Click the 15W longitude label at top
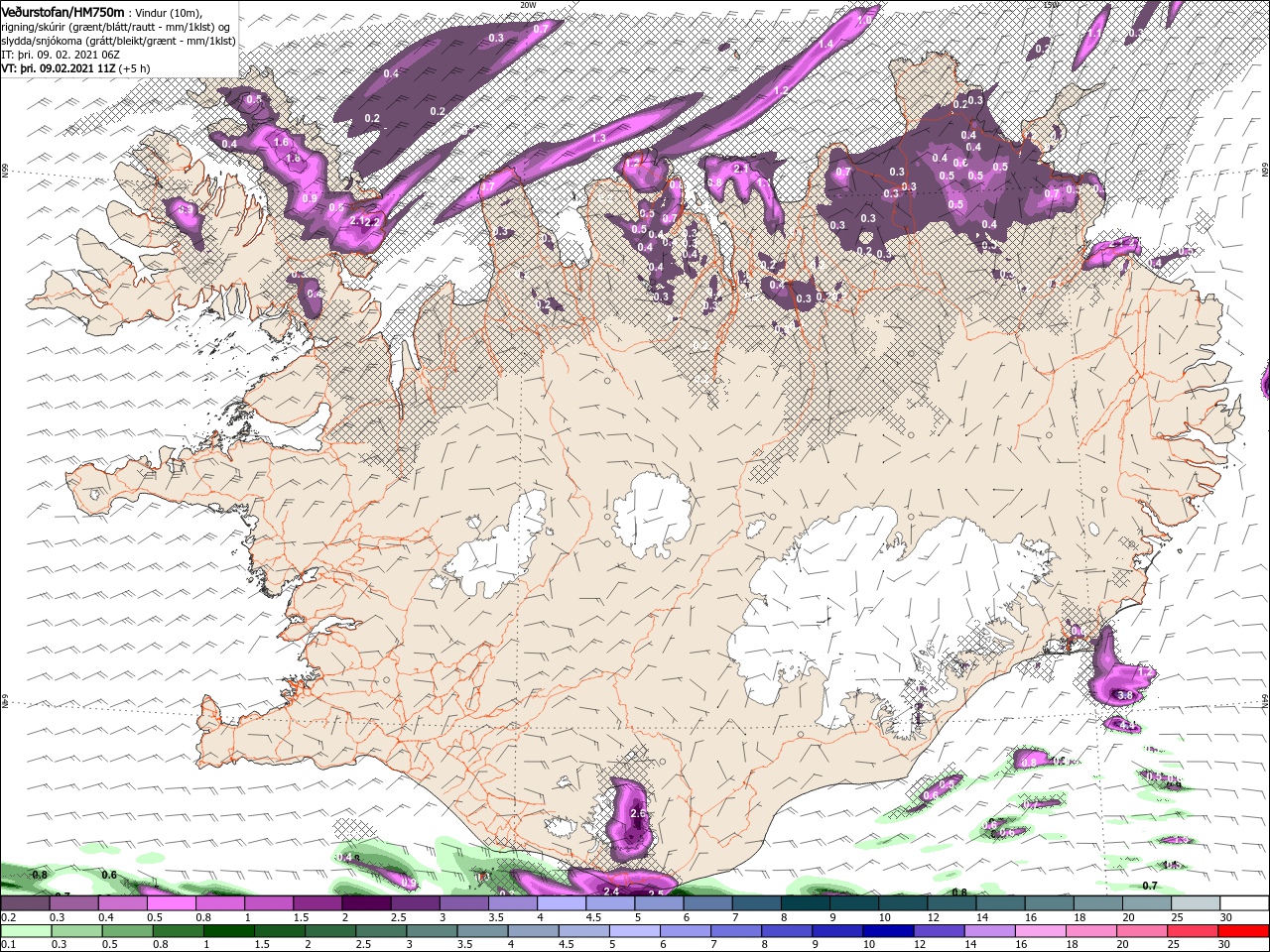Image resolution: width=1270 pixels, height=952 pixels. (x=1051, y=4)
